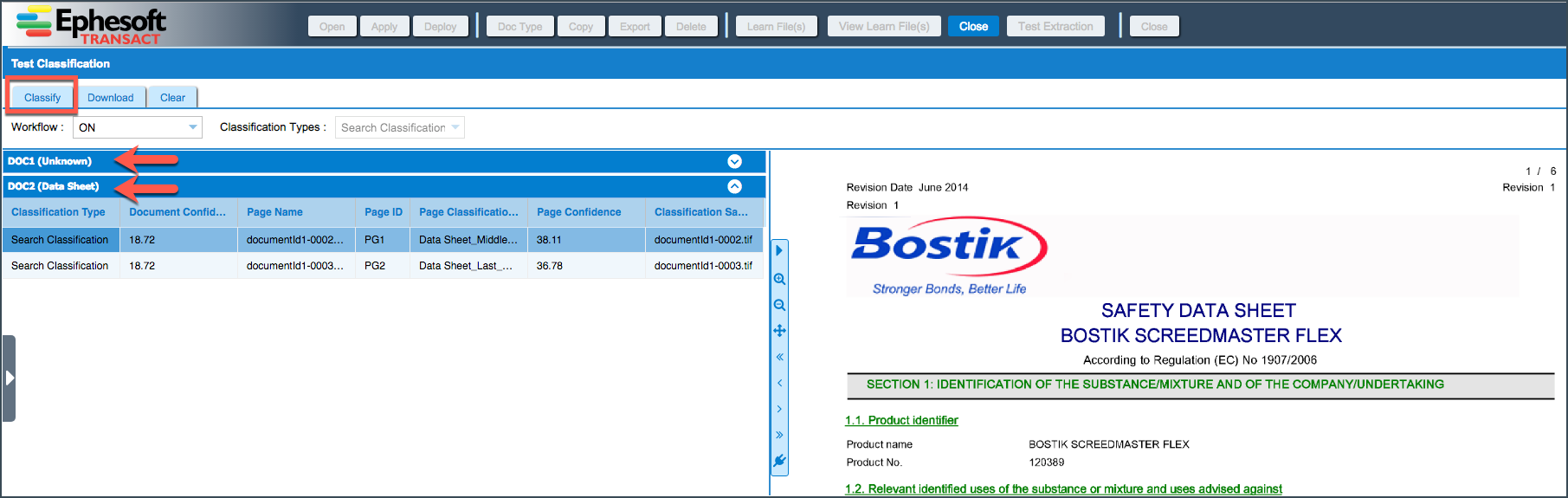The width and height of the screenshot is (1568, 498).
Task: Click Search Classification in the PG2 row
Action: pyautogui.click(x=61, y=266)
